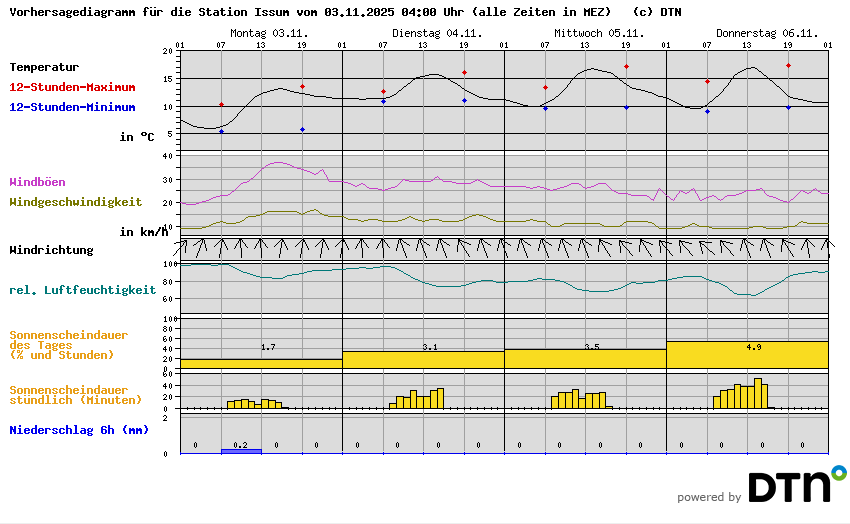Click the Niederschlag 6h (mm) label
Image resolution: width=850 pixels, height=524 pixels.
(78, 430)
